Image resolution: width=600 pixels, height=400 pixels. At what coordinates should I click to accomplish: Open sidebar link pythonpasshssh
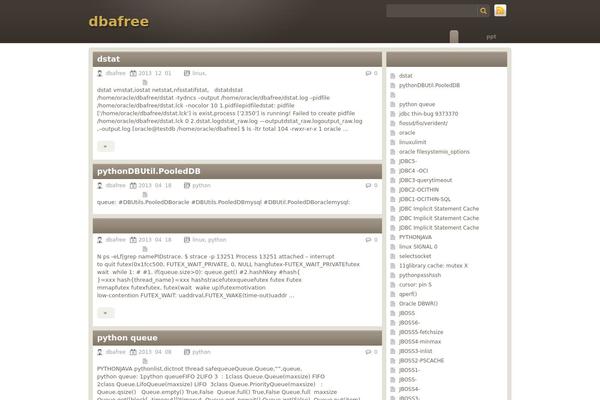tap(420, 275)
